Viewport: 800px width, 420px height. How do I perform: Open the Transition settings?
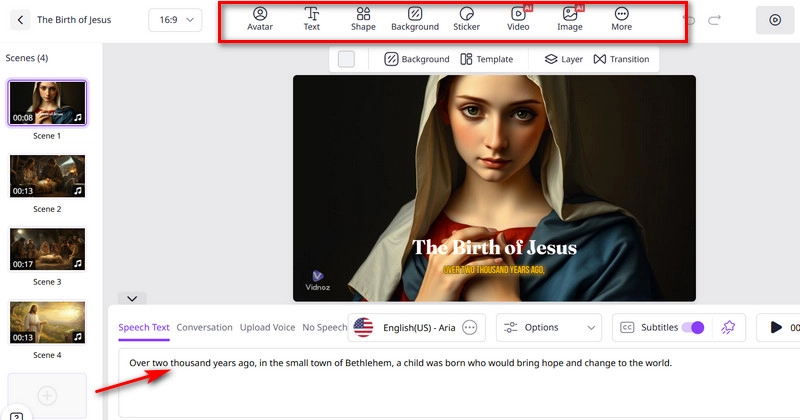621,59
